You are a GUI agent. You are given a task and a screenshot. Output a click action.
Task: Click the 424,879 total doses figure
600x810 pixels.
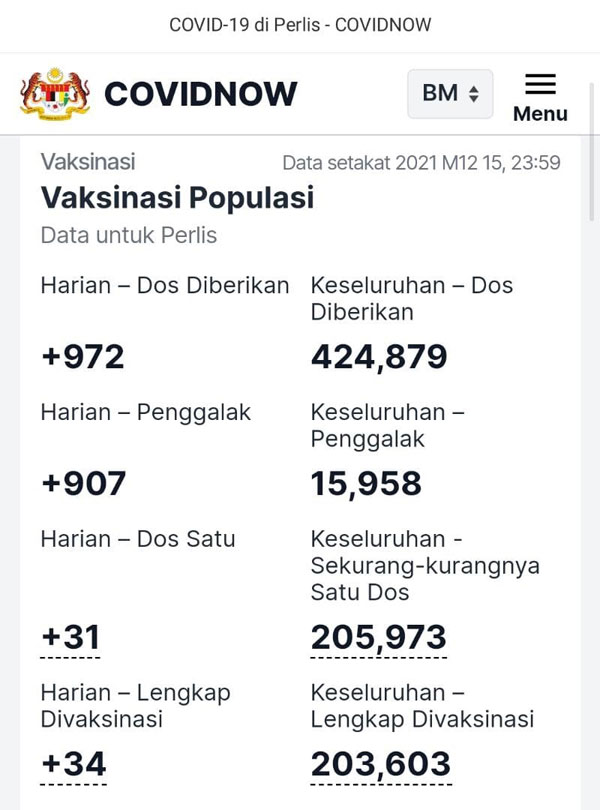tap(379, 357)
